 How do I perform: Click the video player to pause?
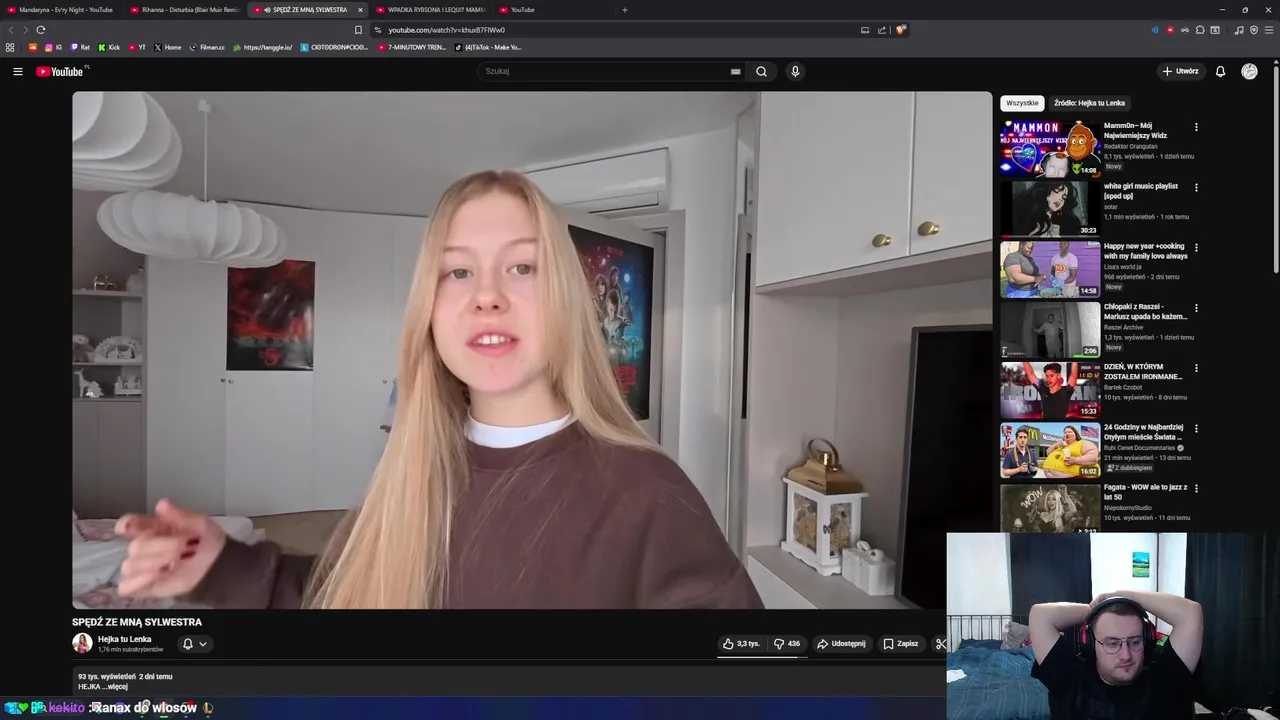pyautogui.click(x=532, y=350)
